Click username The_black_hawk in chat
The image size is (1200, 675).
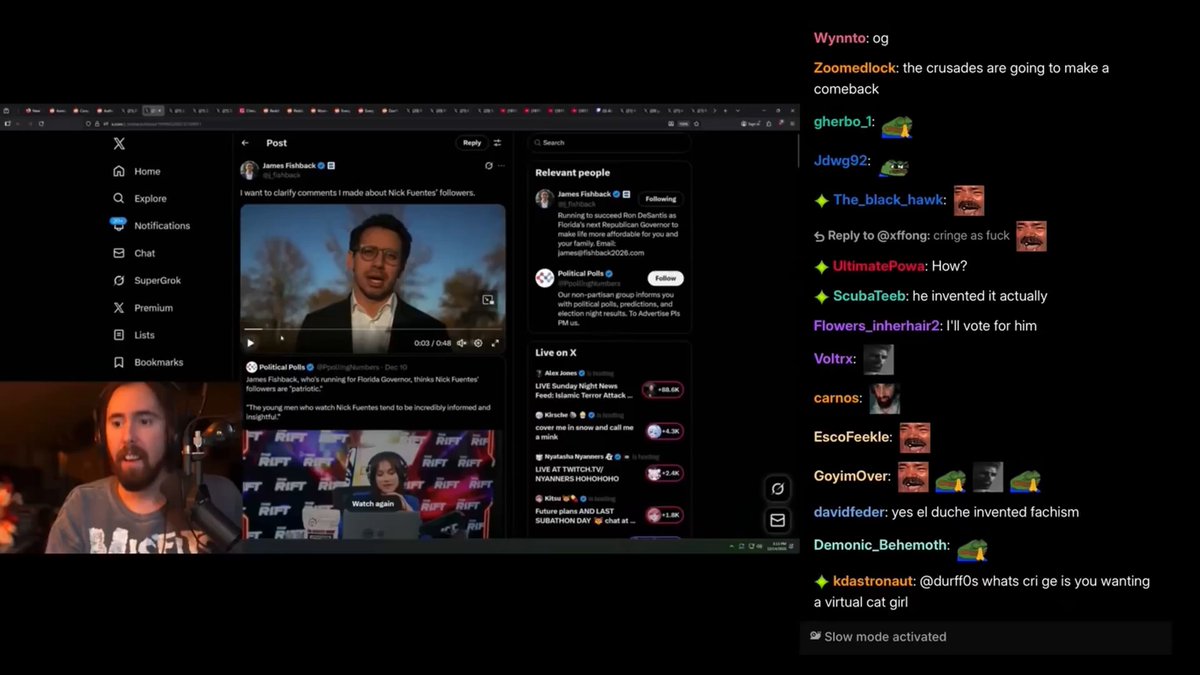pyautogui.click(x=888, y=200)
